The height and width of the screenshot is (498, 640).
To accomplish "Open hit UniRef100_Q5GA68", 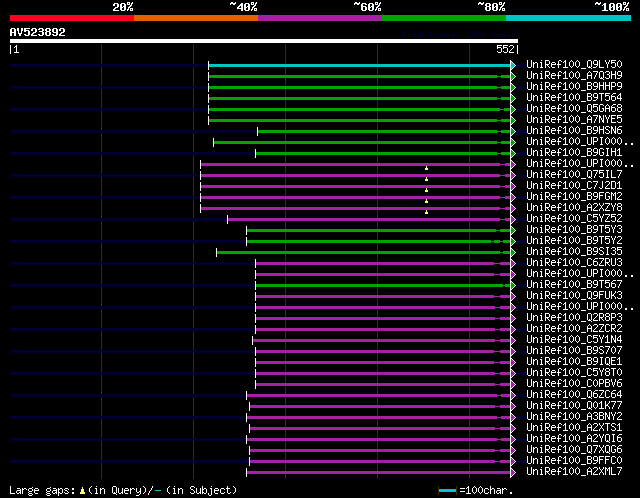I will pos(574,109).
